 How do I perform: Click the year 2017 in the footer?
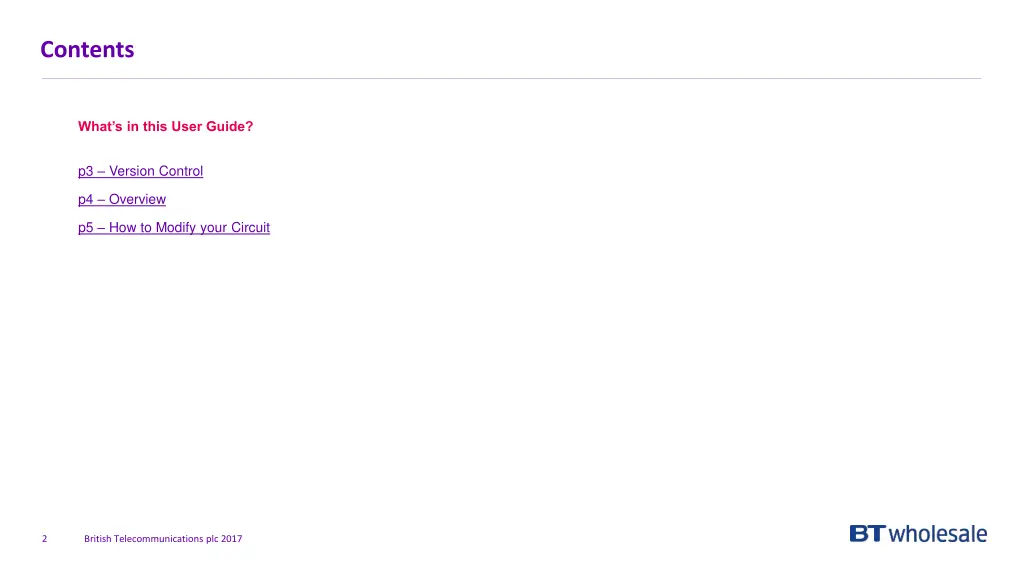(x=231, y=539)
